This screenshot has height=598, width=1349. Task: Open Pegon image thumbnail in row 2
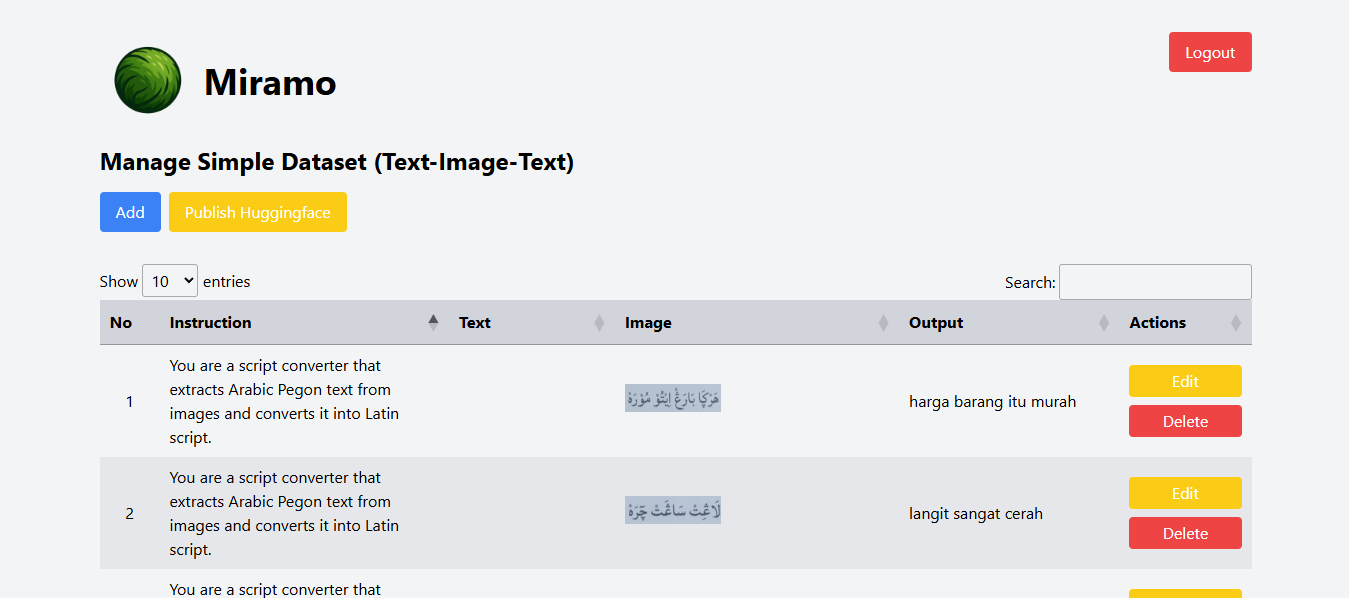pos(673,512)
